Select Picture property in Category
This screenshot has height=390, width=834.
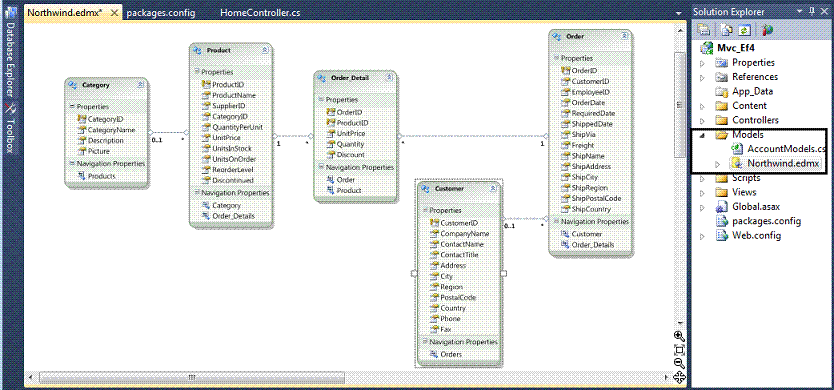point(98,152)
